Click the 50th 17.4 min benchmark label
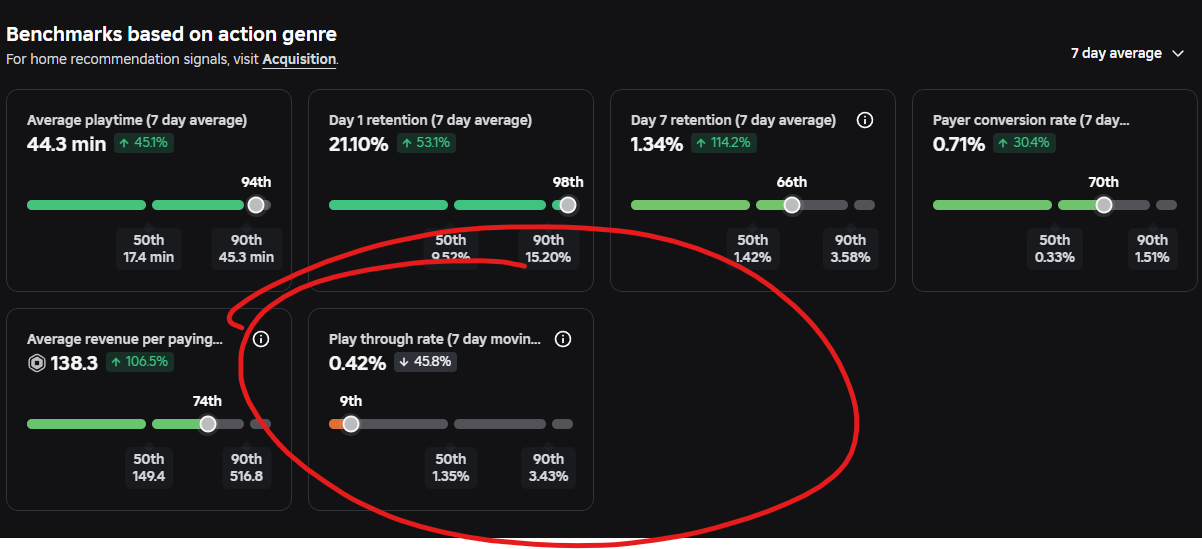Image resolution: width=1202 pixels, height=549 pixels. click(x=149, y=248)
